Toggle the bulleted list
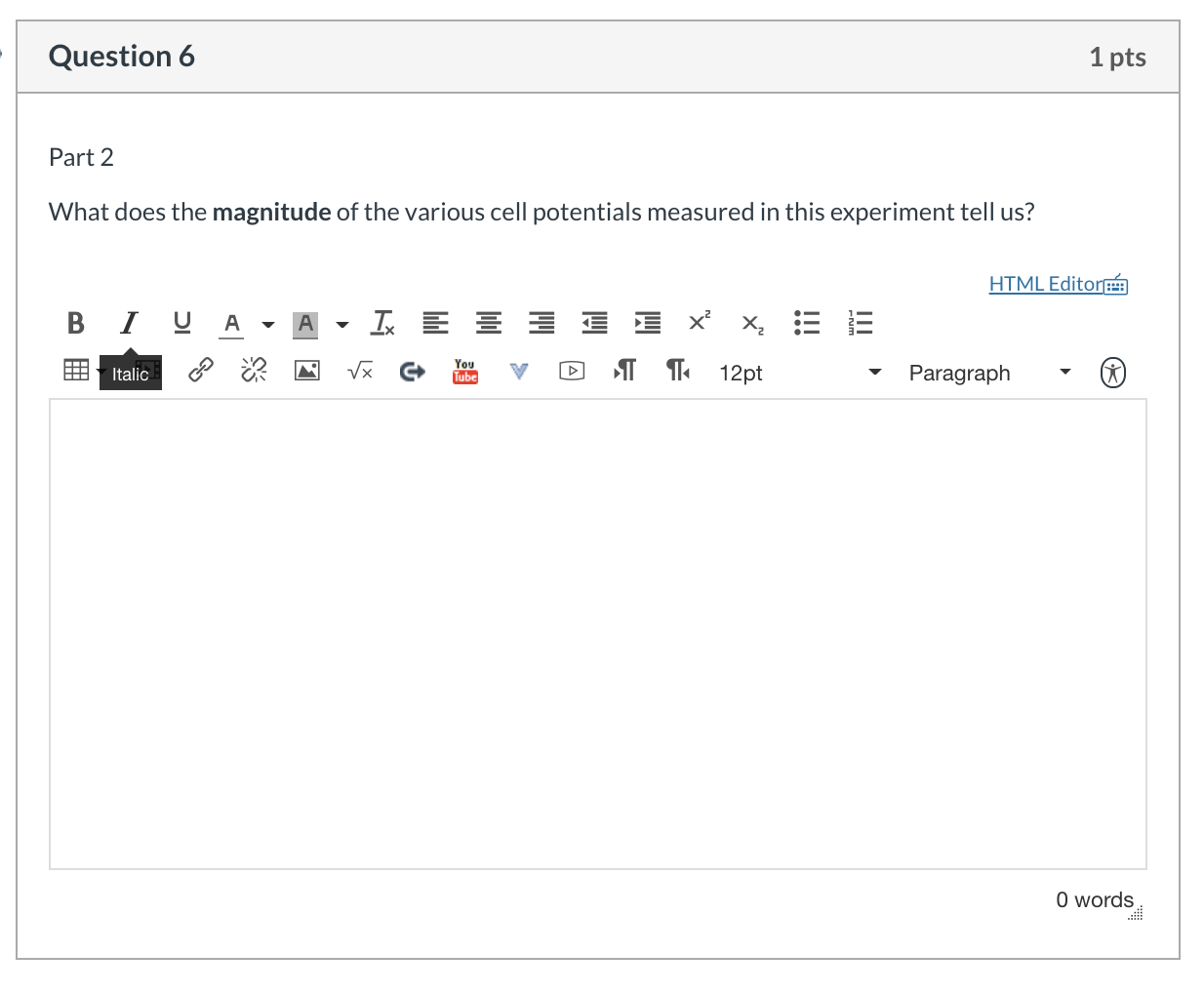 (807, 322)
